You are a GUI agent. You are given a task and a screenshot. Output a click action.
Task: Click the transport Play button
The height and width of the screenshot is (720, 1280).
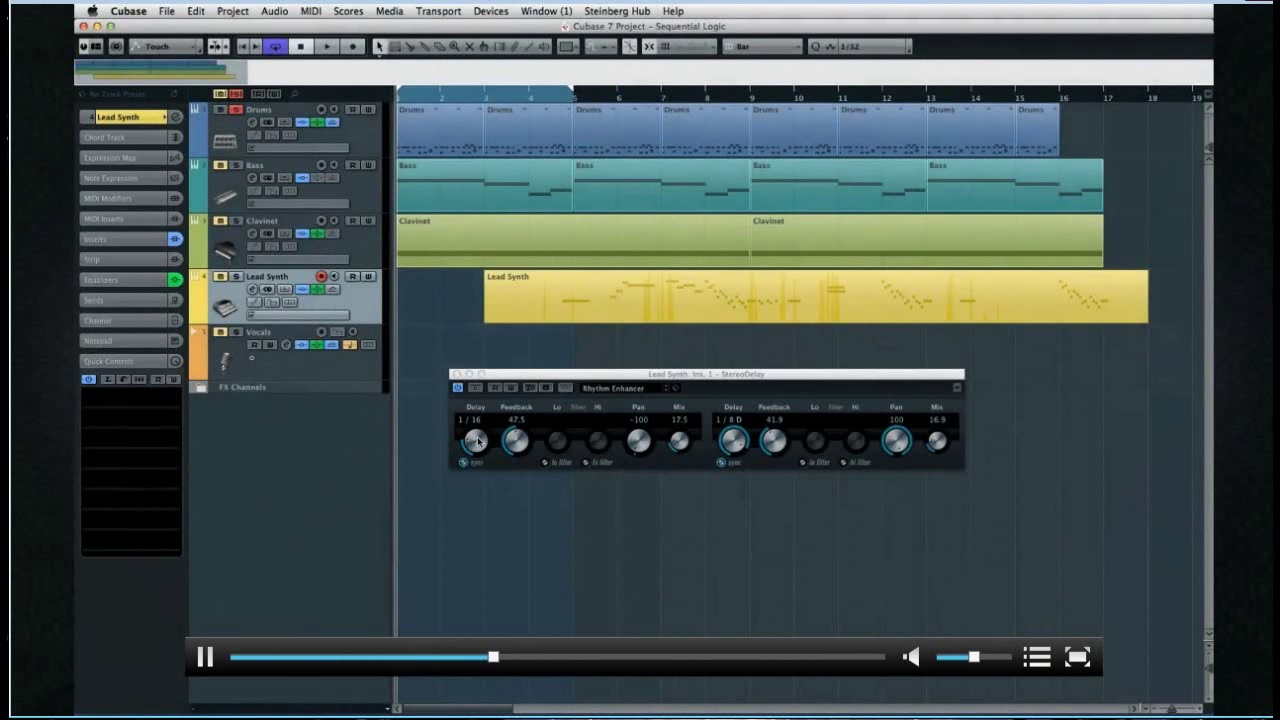(x=327, y=46)
